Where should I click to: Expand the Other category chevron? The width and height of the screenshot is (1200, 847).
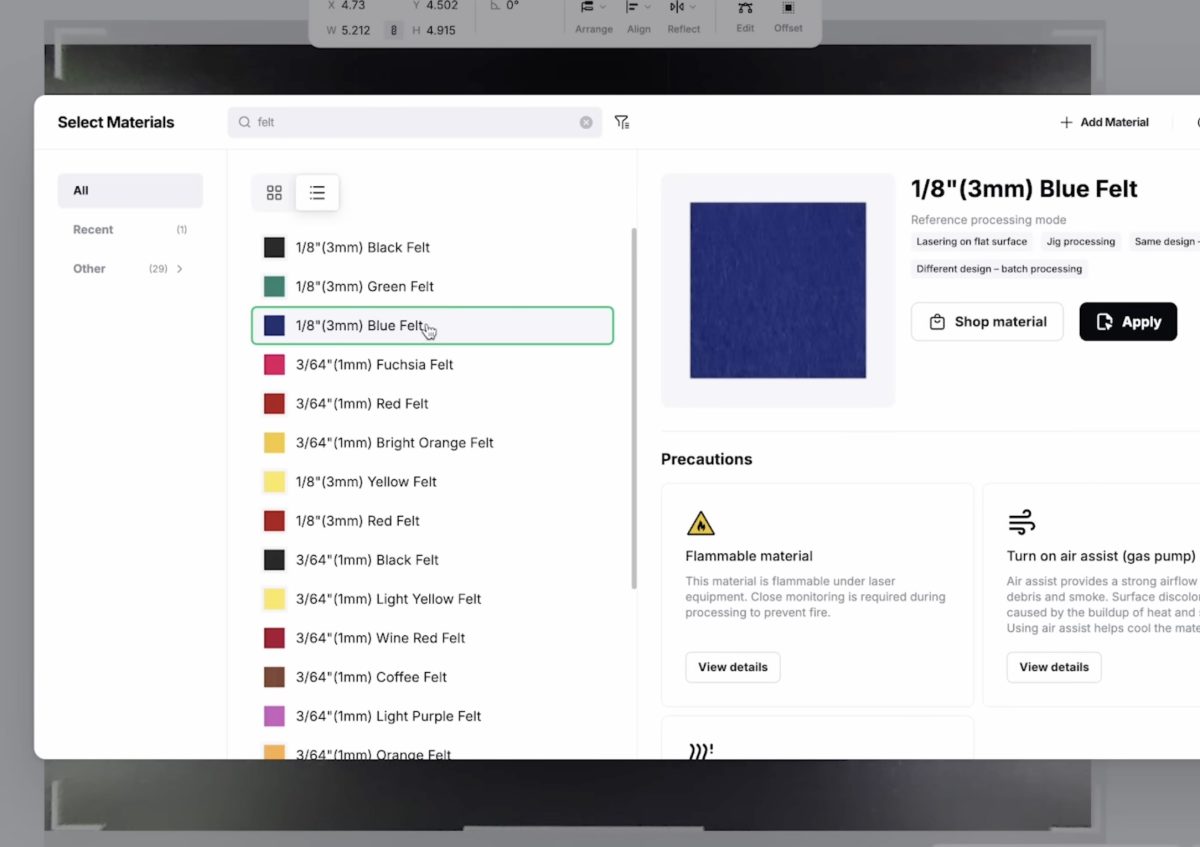(180, 268)
